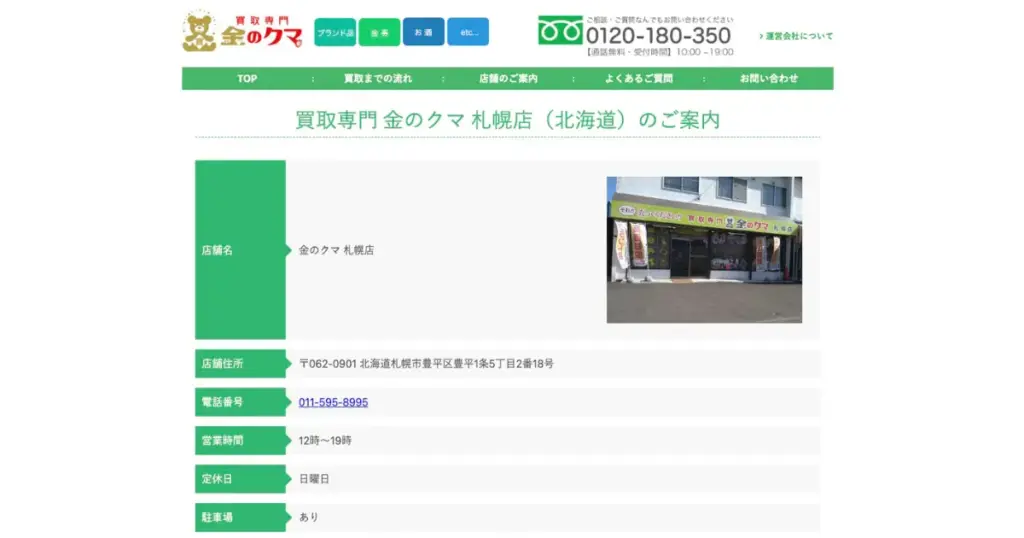The image size is (1024, 538).
Task: Select the お酒 category button
Action: [x=423, y=32]
